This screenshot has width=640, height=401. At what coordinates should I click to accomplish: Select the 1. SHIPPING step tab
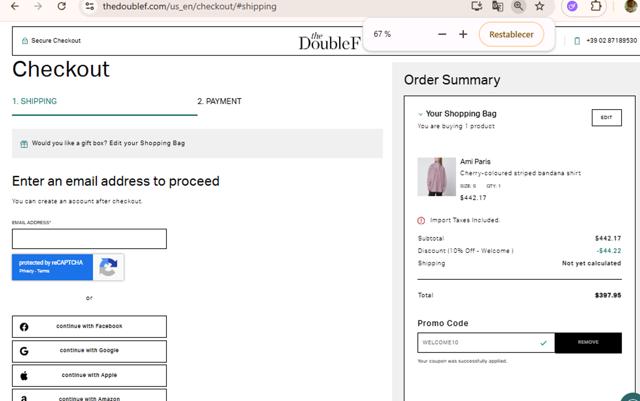point(35,101)
